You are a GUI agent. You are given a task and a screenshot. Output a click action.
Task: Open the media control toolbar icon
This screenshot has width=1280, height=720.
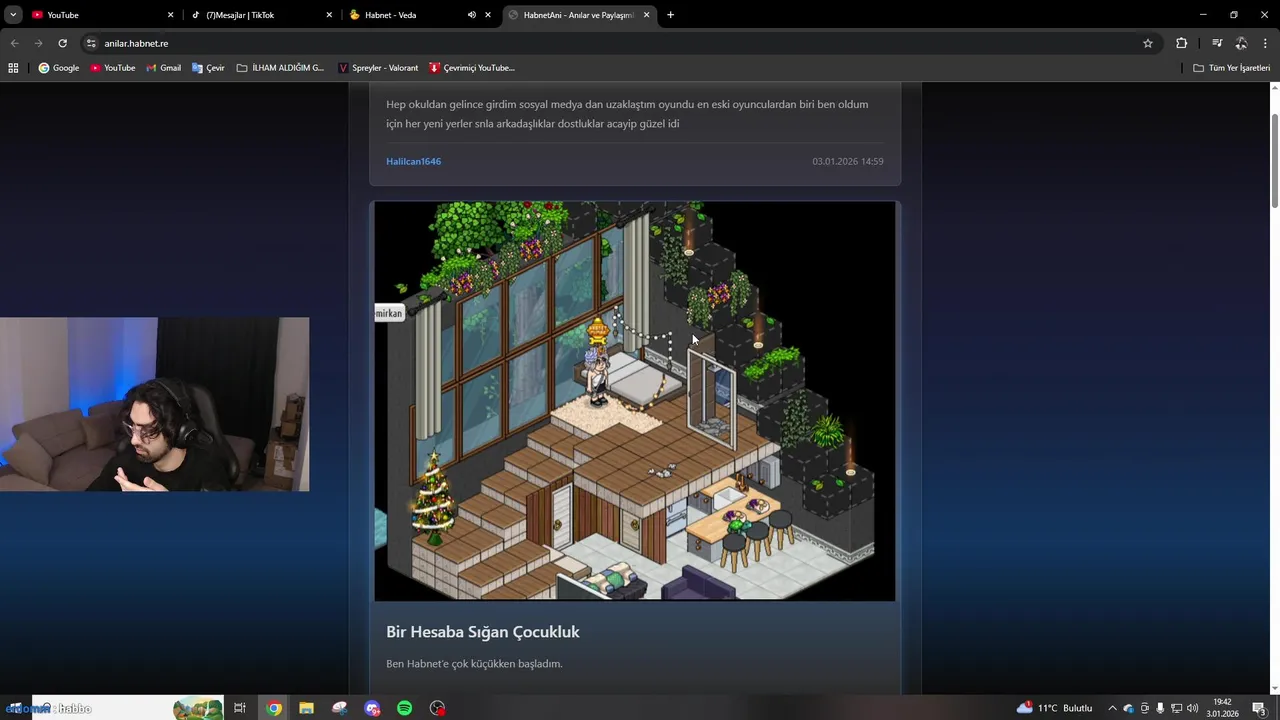point(1217,43)
